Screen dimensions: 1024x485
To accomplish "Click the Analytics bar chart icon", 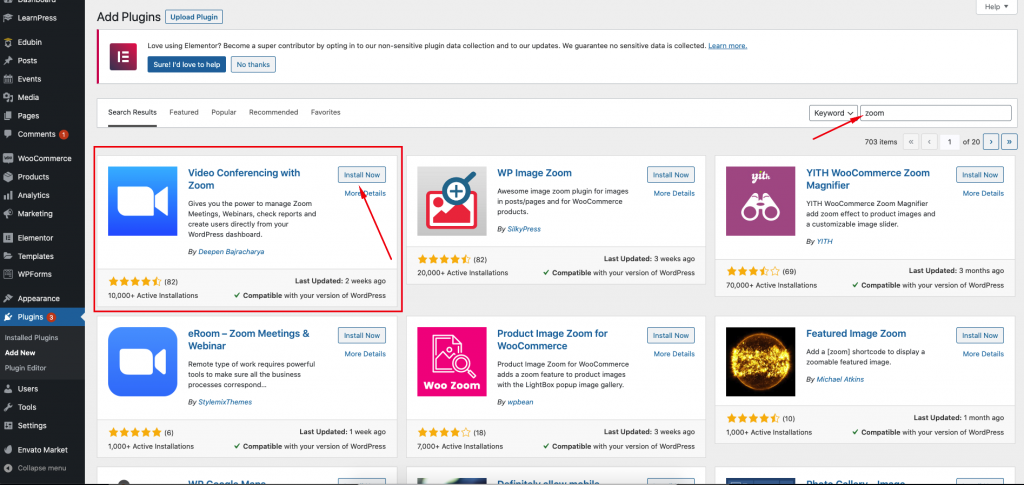I will [x=8, y=195].
